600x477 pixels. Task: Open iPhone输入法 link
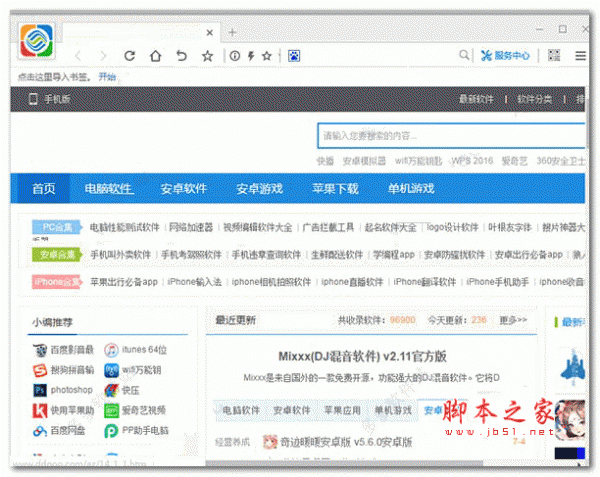pyautogui.click(x=194, y=282)
